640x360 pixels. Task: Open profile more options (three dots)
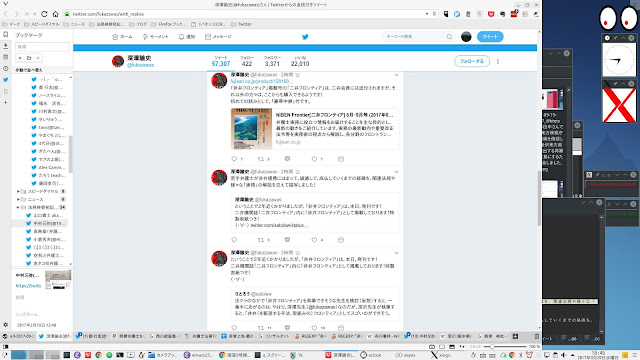498,61
